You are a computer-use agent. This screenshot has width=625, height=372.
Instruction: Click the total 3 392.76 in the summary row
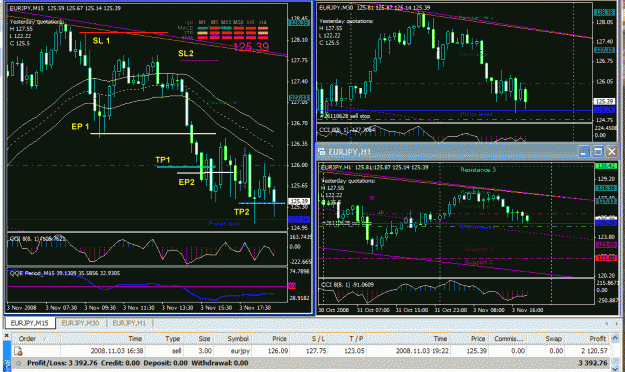593,363
